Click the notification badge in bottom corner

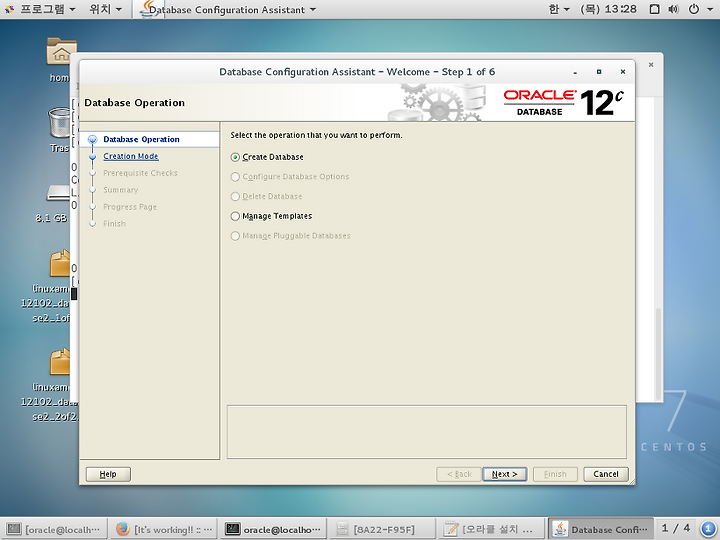[709, 529]
